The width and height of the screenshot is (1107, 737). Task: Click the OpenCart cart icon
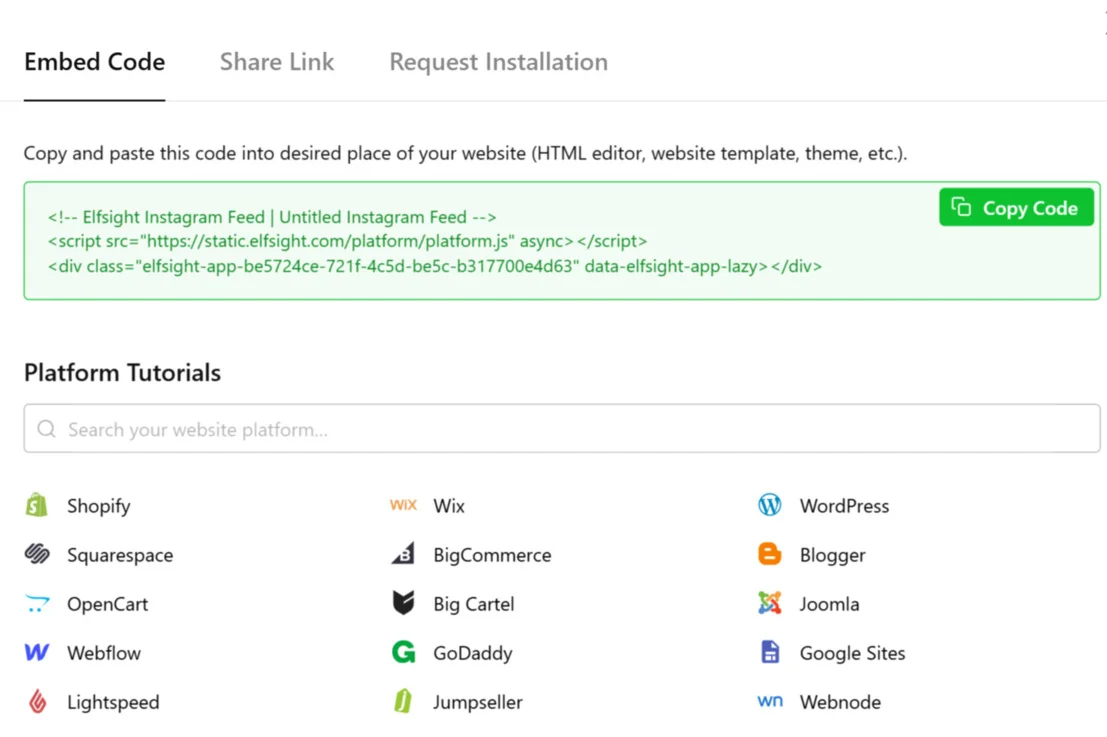tap(37, 604)
